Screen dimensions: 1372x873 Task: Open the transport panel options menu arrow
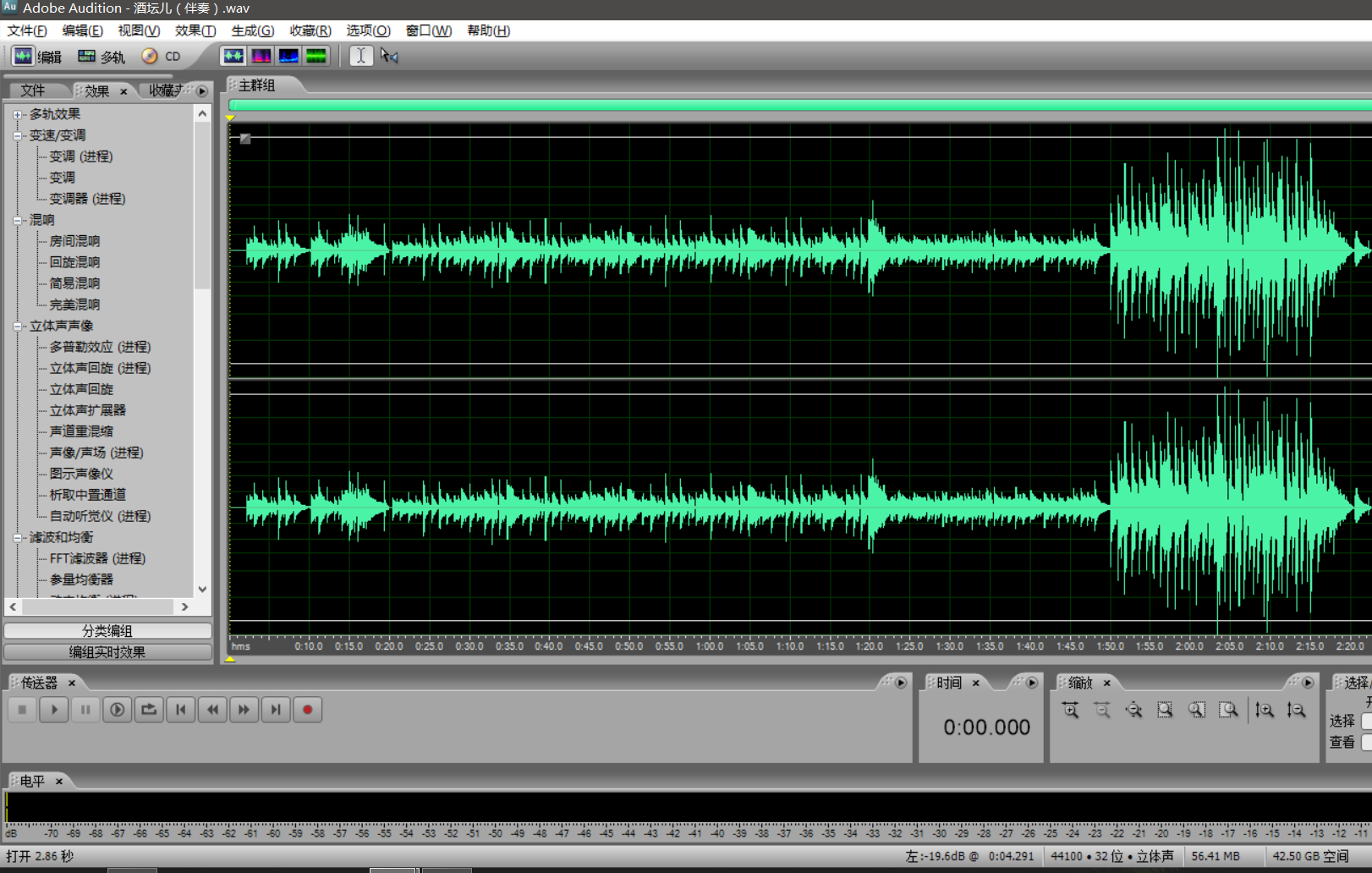(x=901, y=683)
